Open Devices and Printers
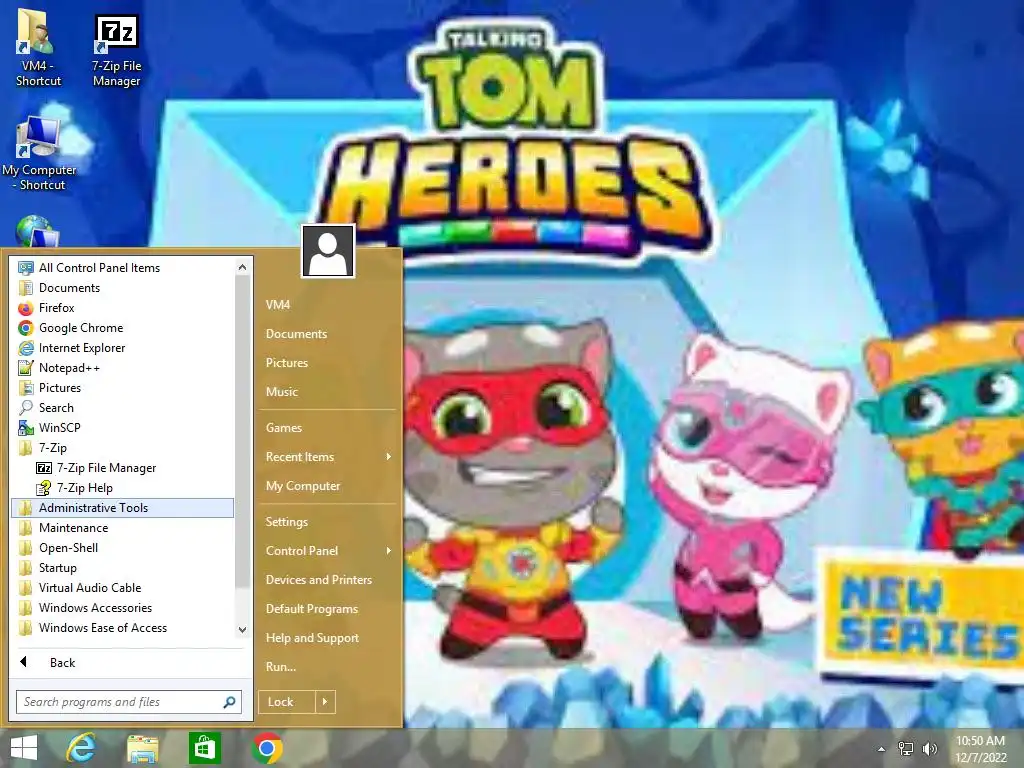Screen dimensions: 1024x768 328,580
